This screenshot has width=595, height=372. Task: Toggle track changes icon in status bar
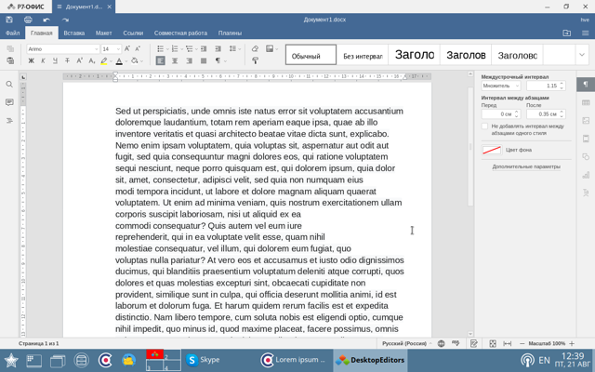tap(474, 344)
